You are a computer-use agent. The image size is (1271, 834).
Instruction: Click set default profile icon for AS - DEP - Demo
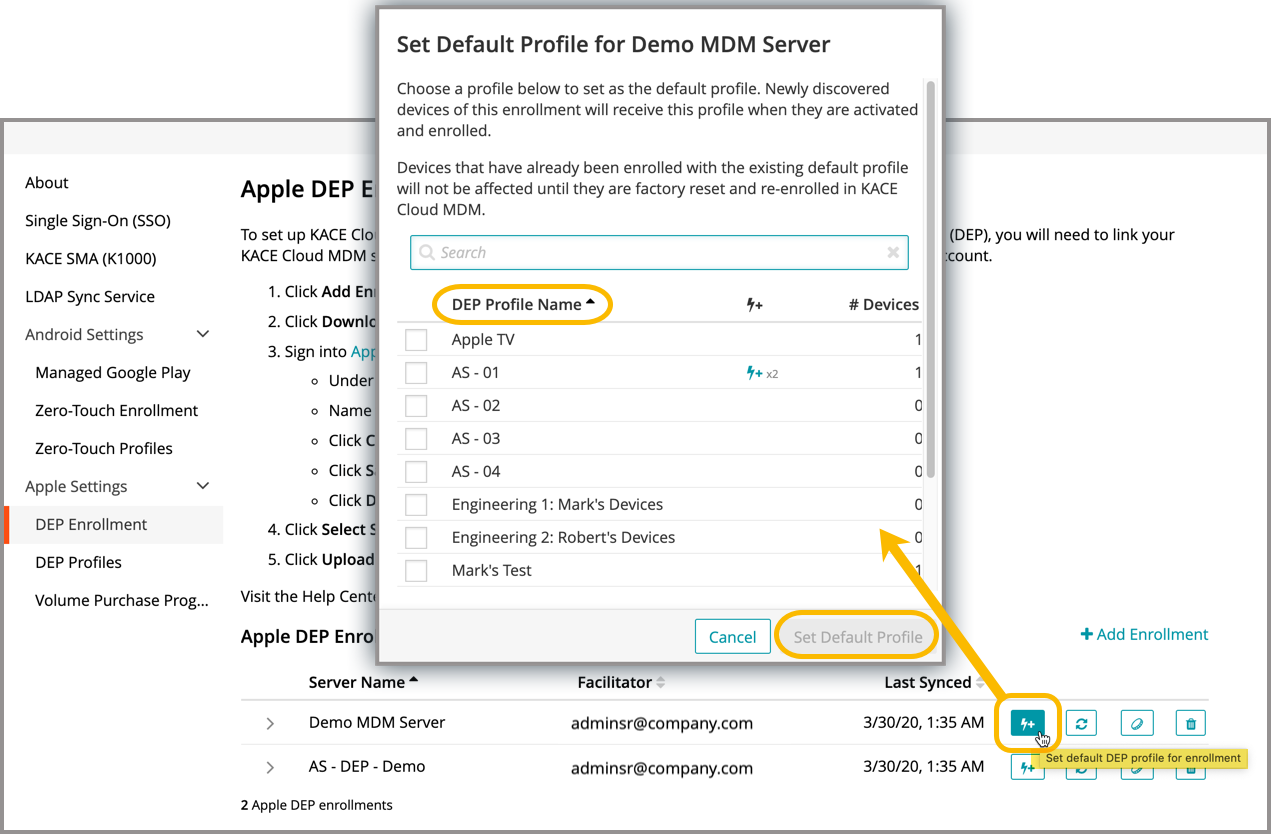click(x=1027, y=767)
